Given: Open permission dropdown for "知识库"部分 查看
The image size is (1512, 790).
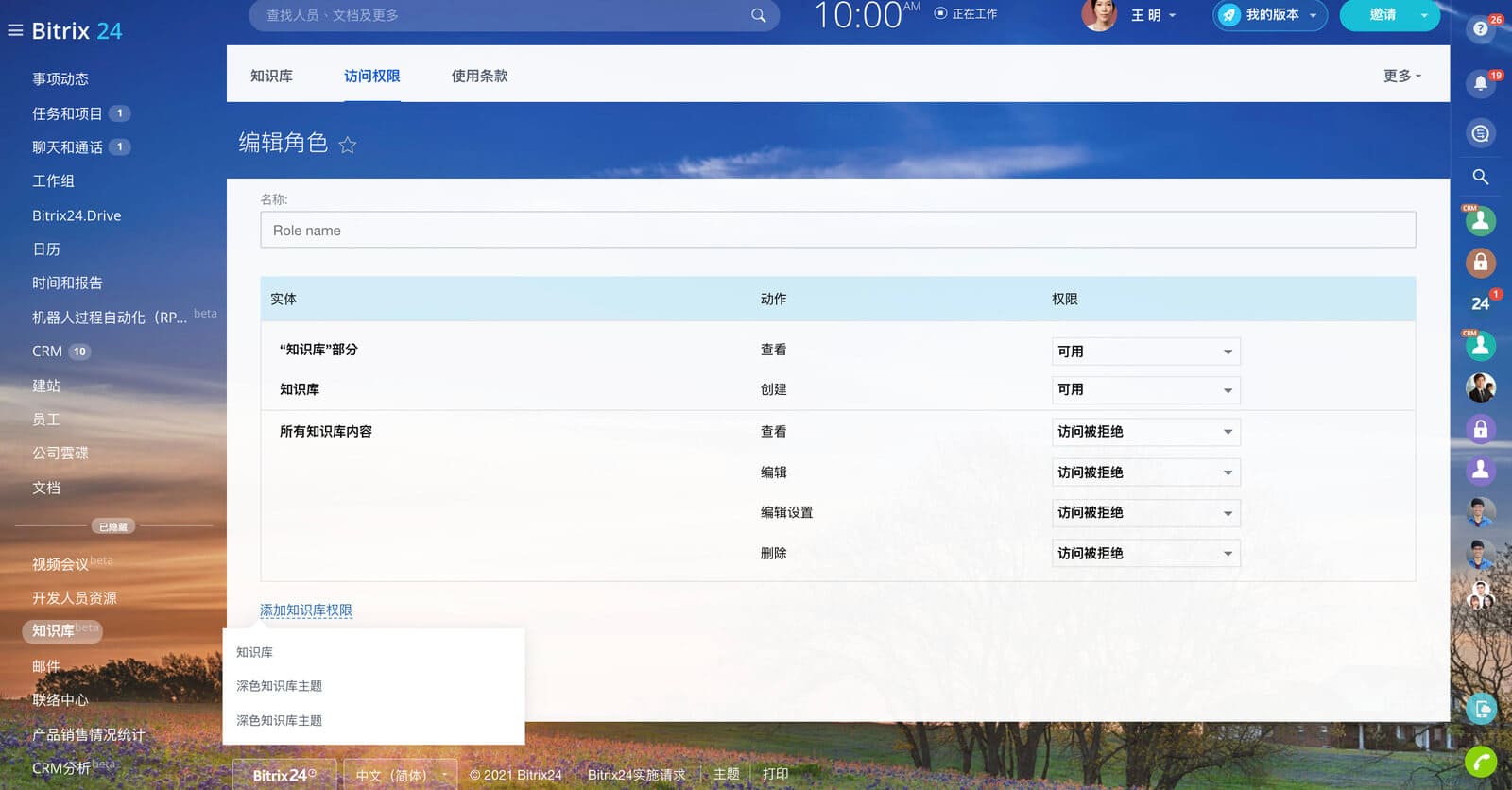Looking at the screenshot, I should tap(1145, 352).
